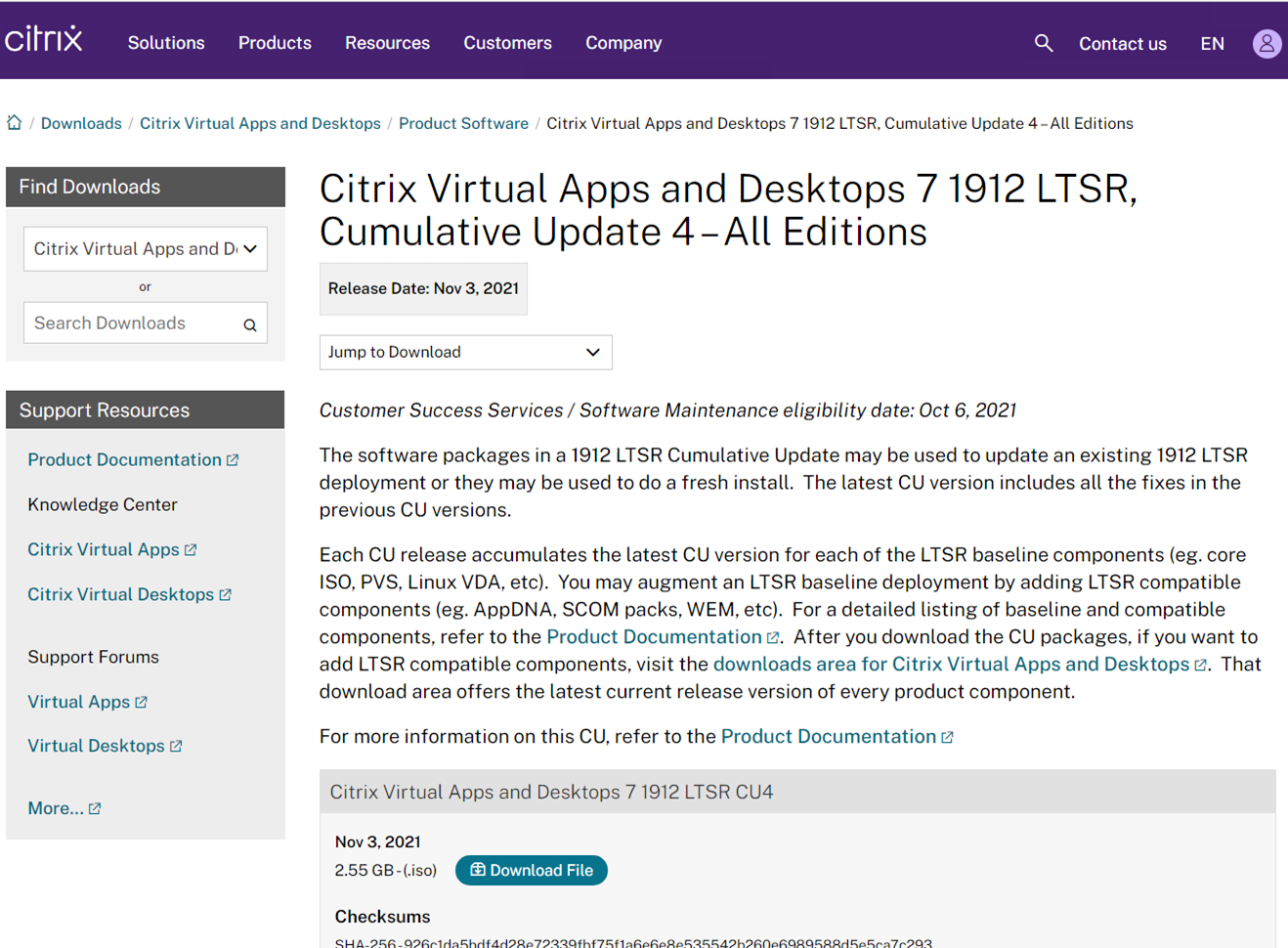Image resolution: width=1288 pixels, height=948 pixels.
Task: Open the user account avatar icon
Action: 1267,43
